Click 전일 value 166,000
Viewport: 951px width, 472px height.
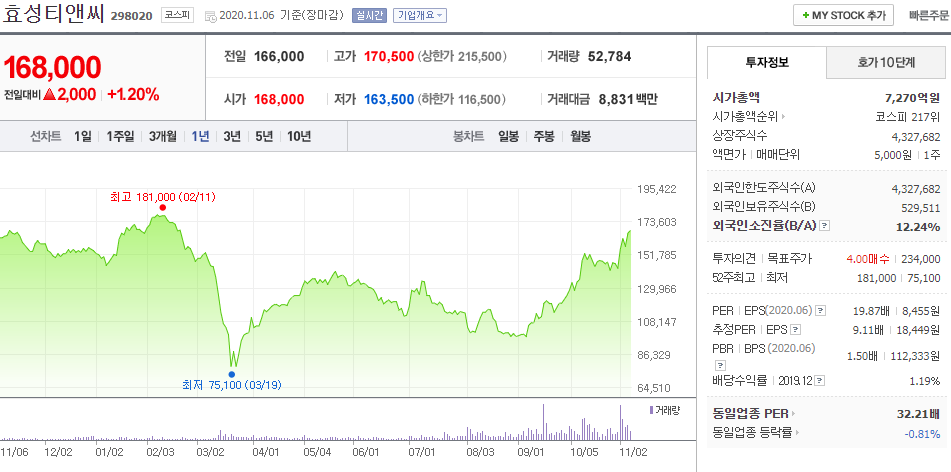[x=279, y=56]
